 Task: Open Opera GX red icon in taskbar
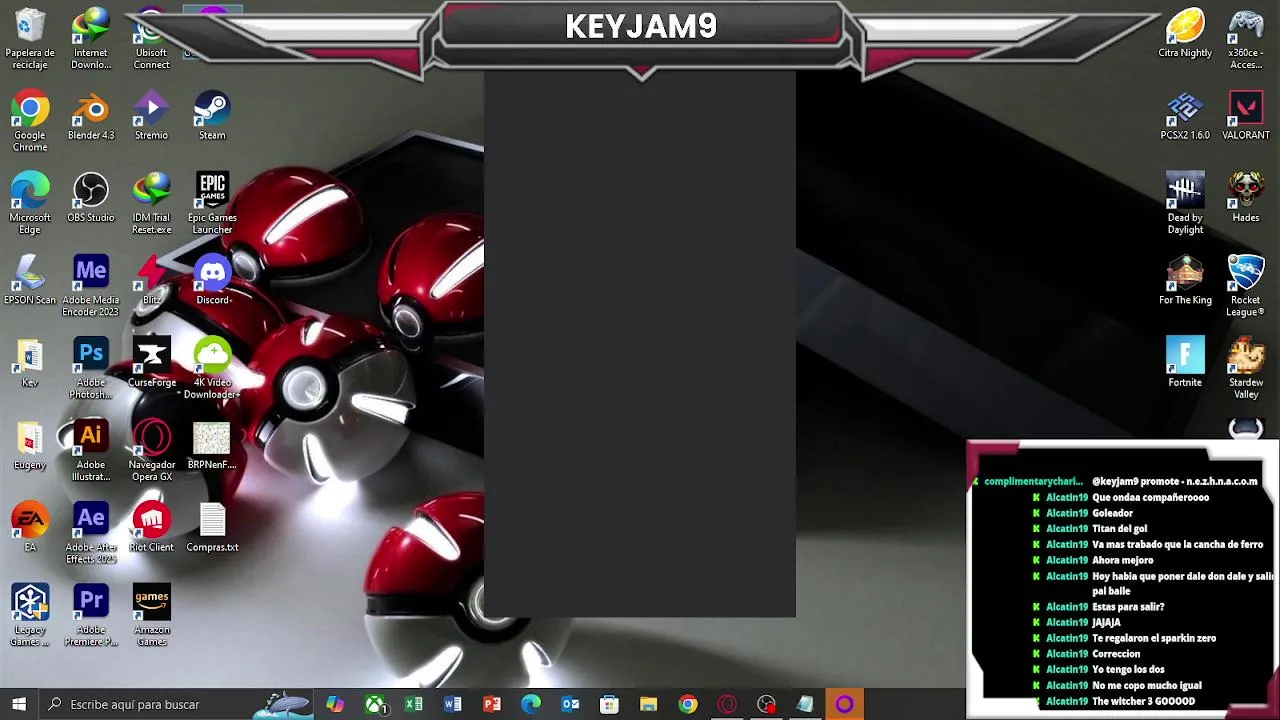tap(727, 704)
